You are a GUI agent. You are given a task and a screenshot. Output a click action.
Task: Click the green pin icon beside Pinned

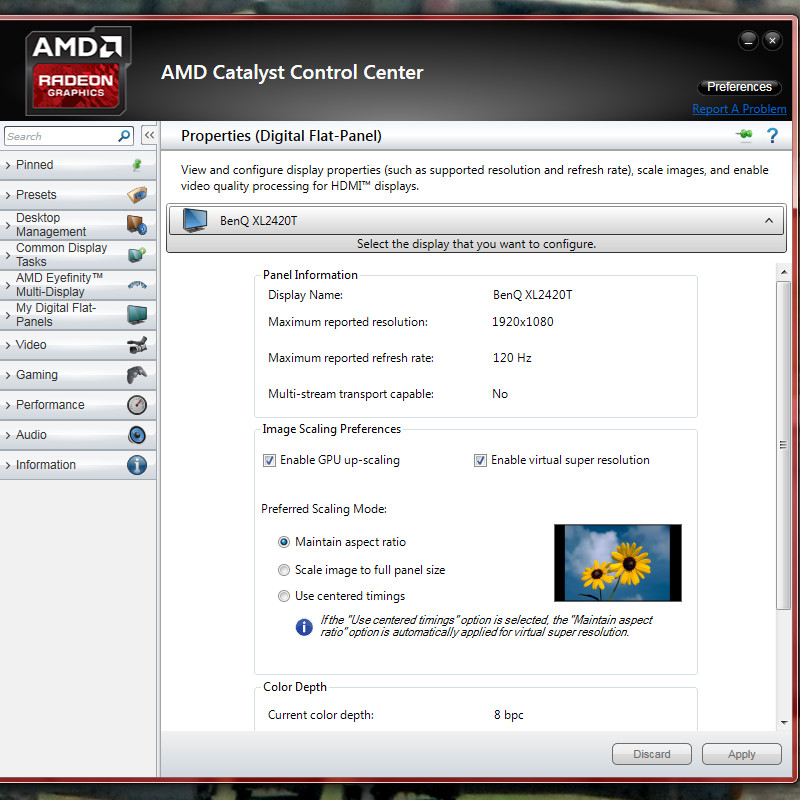point(137,165)
